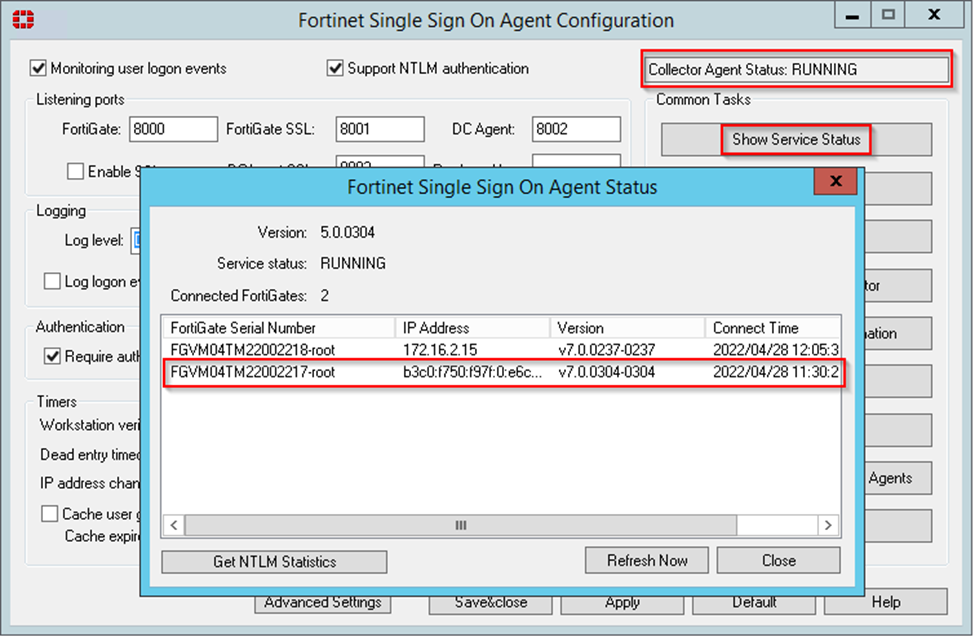Click the horizontal scrollbar thumb in status list
The height and width of the screenshot is (637, 975).
pos(461,525)
